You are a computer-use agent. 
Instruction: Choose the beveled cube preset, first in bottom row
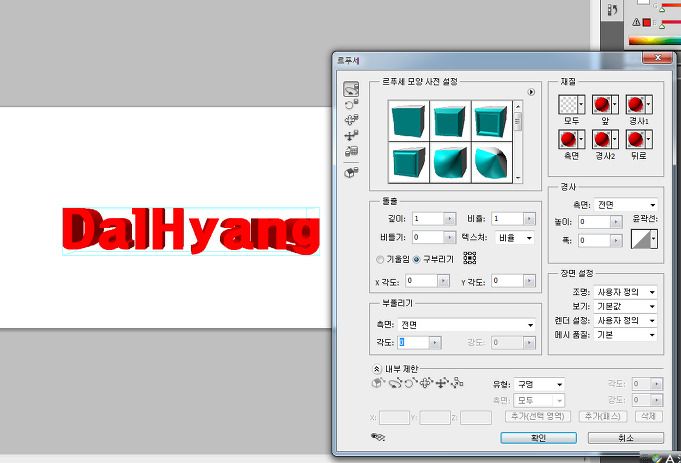click(x=408, y=162)
